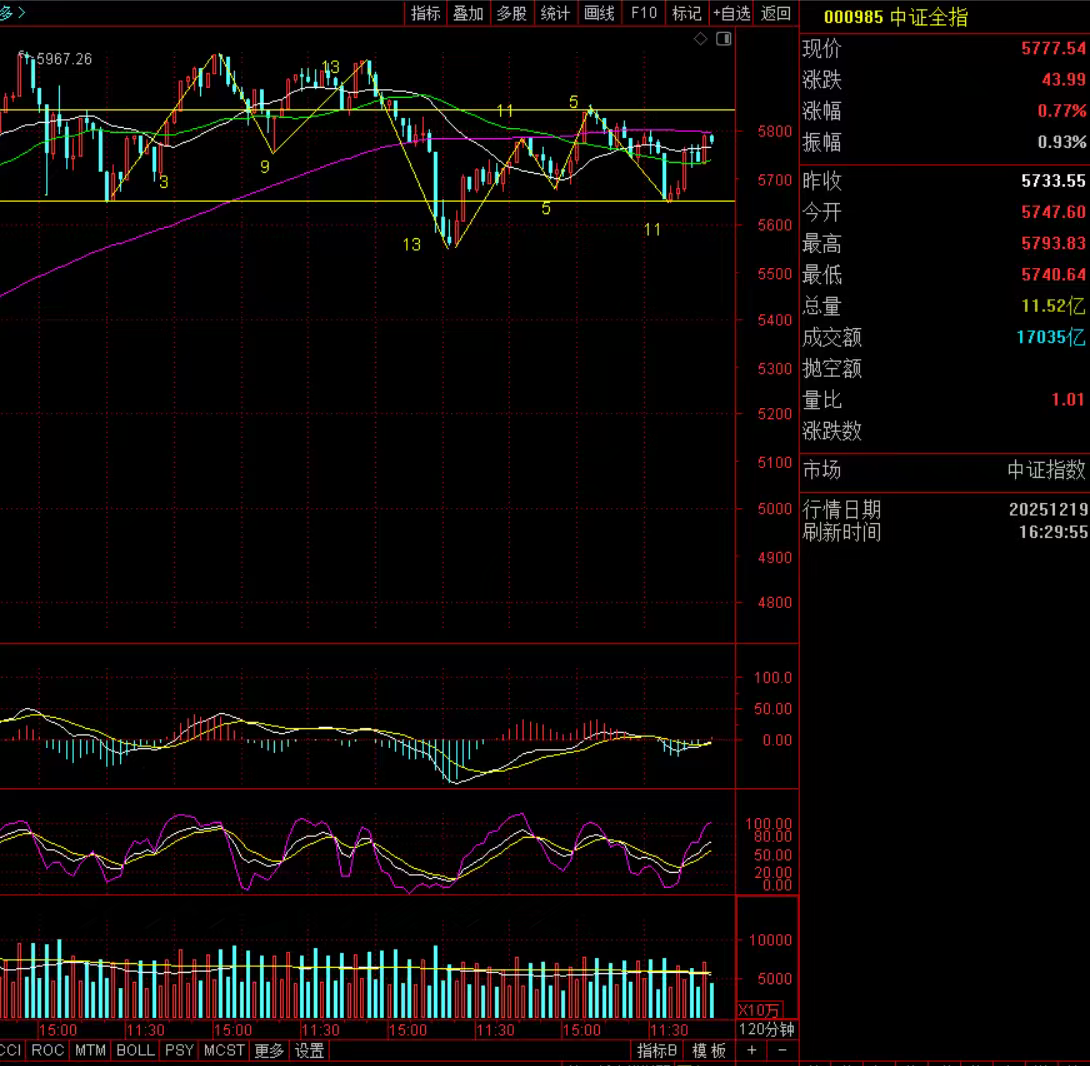The height and width of the screenshot is (1066, 1090).
Task: Toggle the side panel layout icon
Action: pos(724,39)
